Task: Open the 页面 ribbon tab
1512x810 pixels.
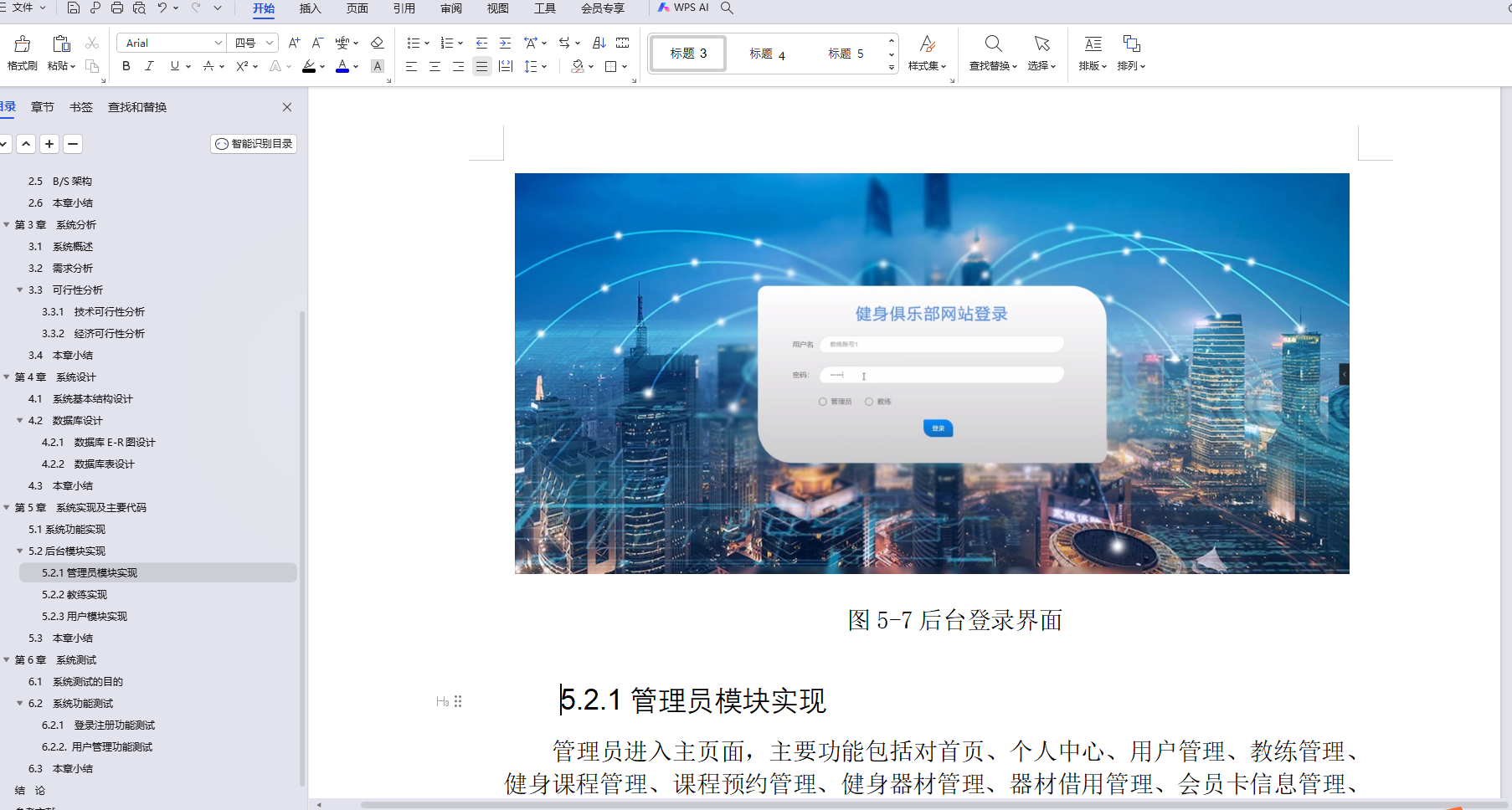Action: click(357, 8)
